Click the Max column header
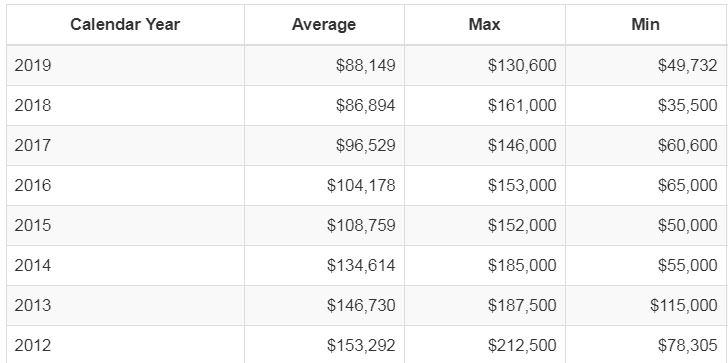The width and height of the screenshot is (728, 363). pyautogui.click(x=484, y=25)
